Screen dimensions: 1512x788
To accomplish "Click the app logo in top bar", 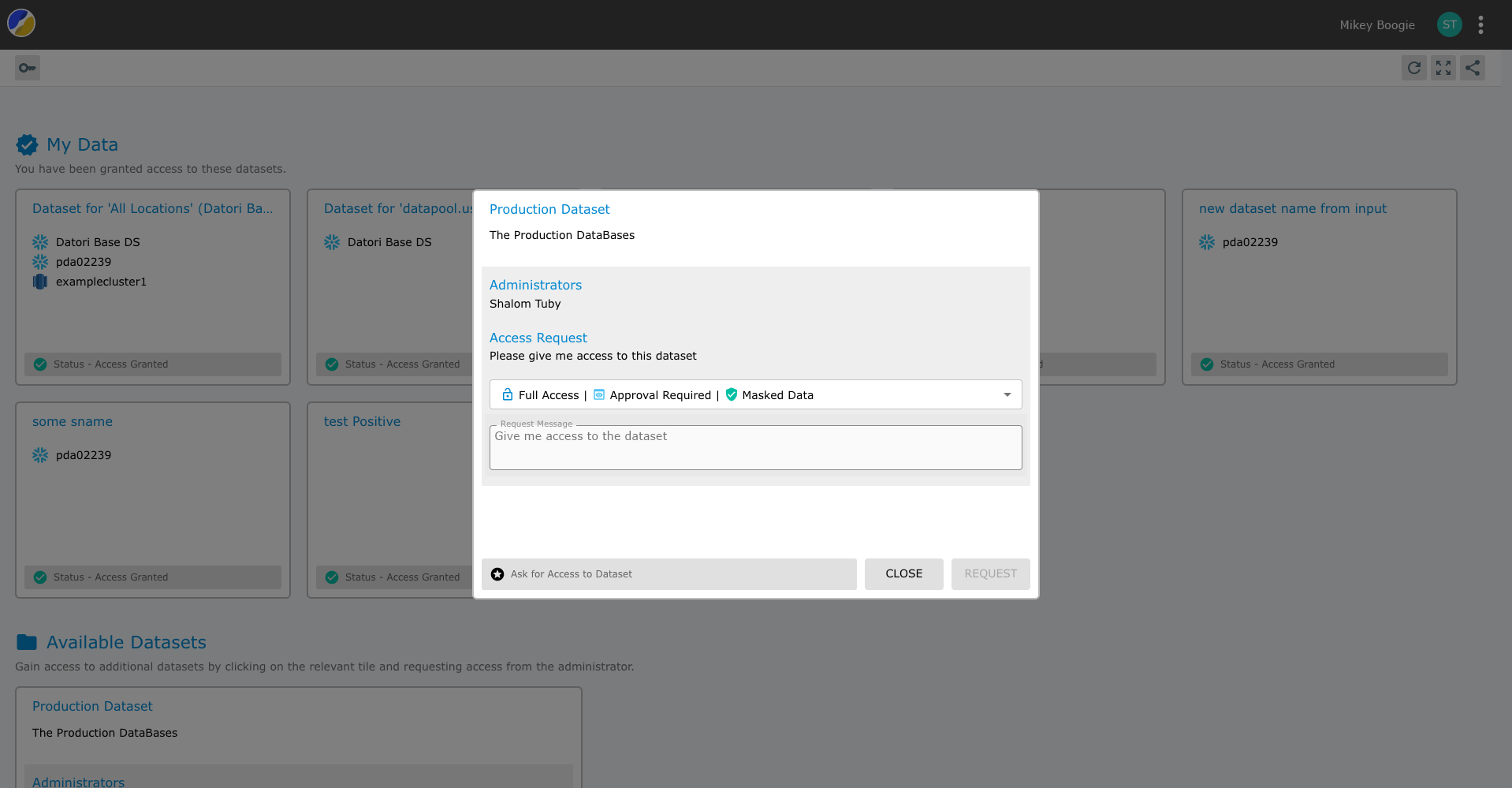I will pos(21,24).
